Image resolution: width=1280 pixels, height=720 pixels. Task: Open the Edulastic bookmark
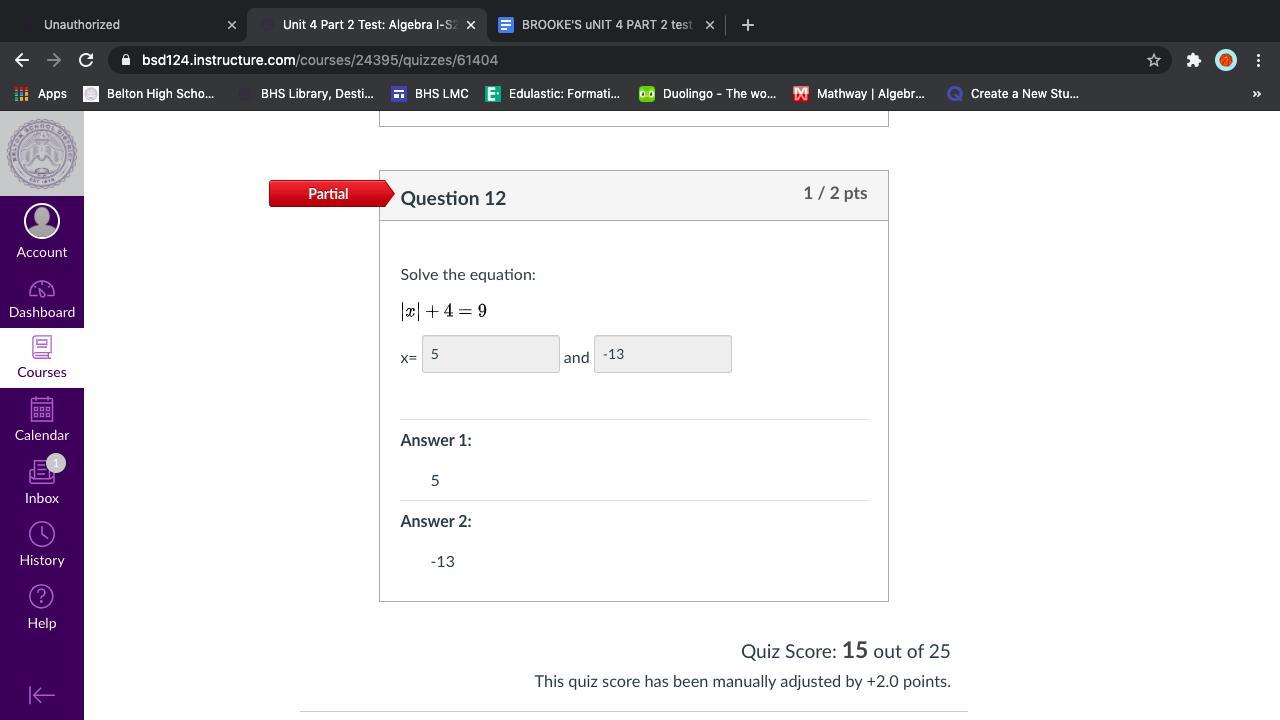tap(553, 94)
